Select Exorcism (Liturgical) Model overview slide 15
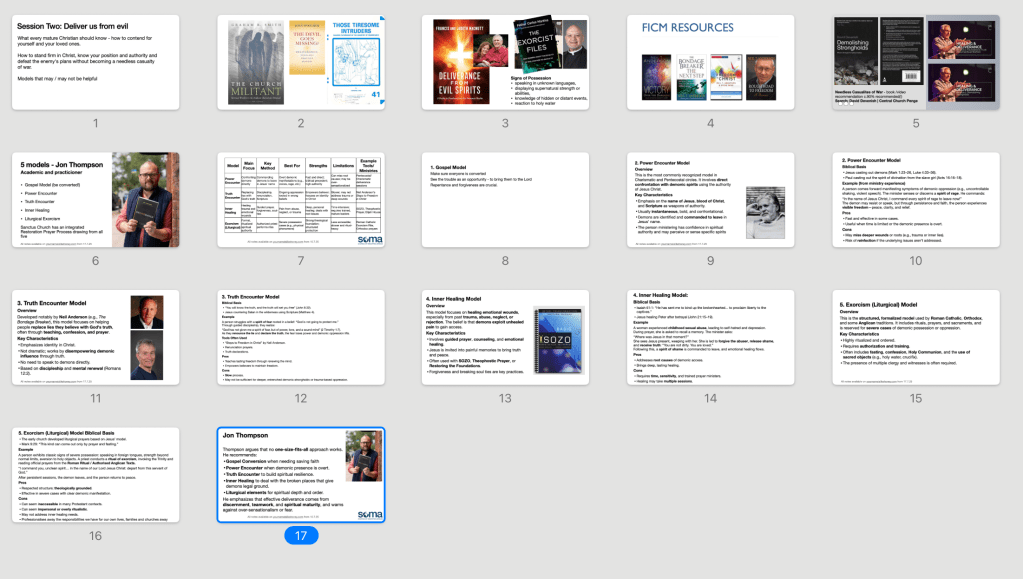The image size is (1023, 579). (x=915, y=337)
